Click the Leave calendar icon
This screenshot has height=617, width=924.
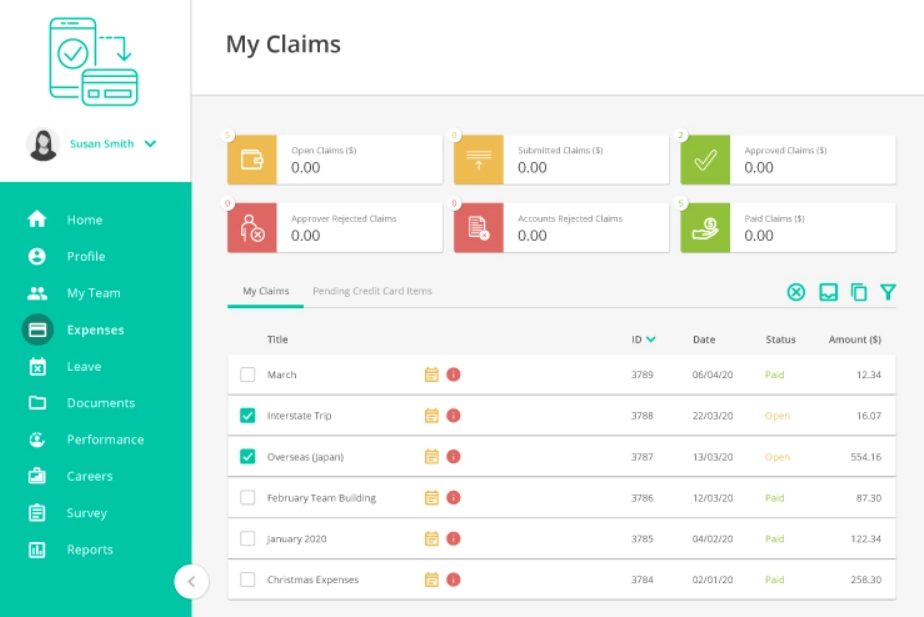point(37,367)
